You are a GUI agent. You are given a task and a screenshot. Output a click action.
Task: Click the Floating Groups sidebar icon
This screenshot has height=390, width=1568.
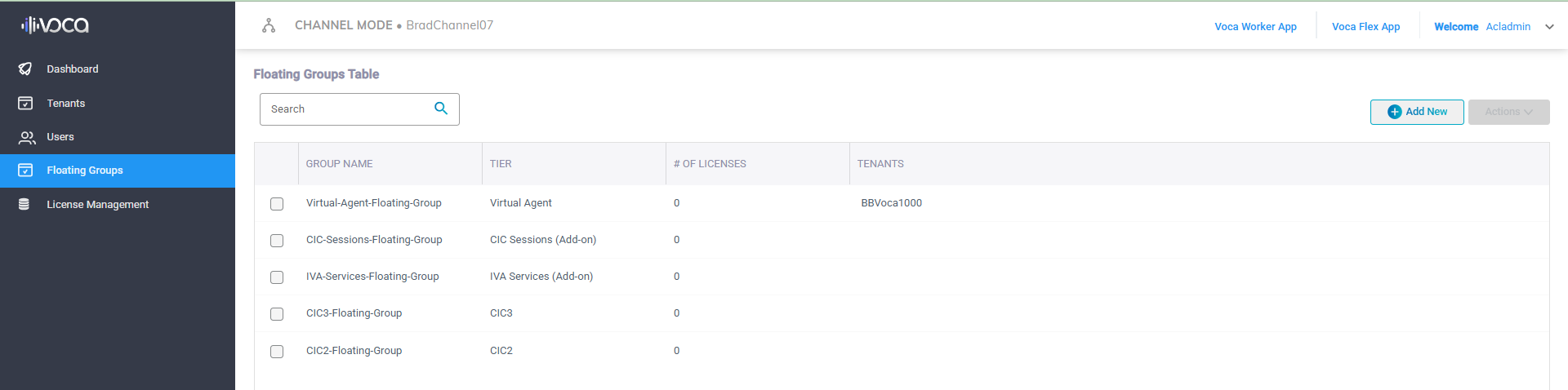click(25, 171)
